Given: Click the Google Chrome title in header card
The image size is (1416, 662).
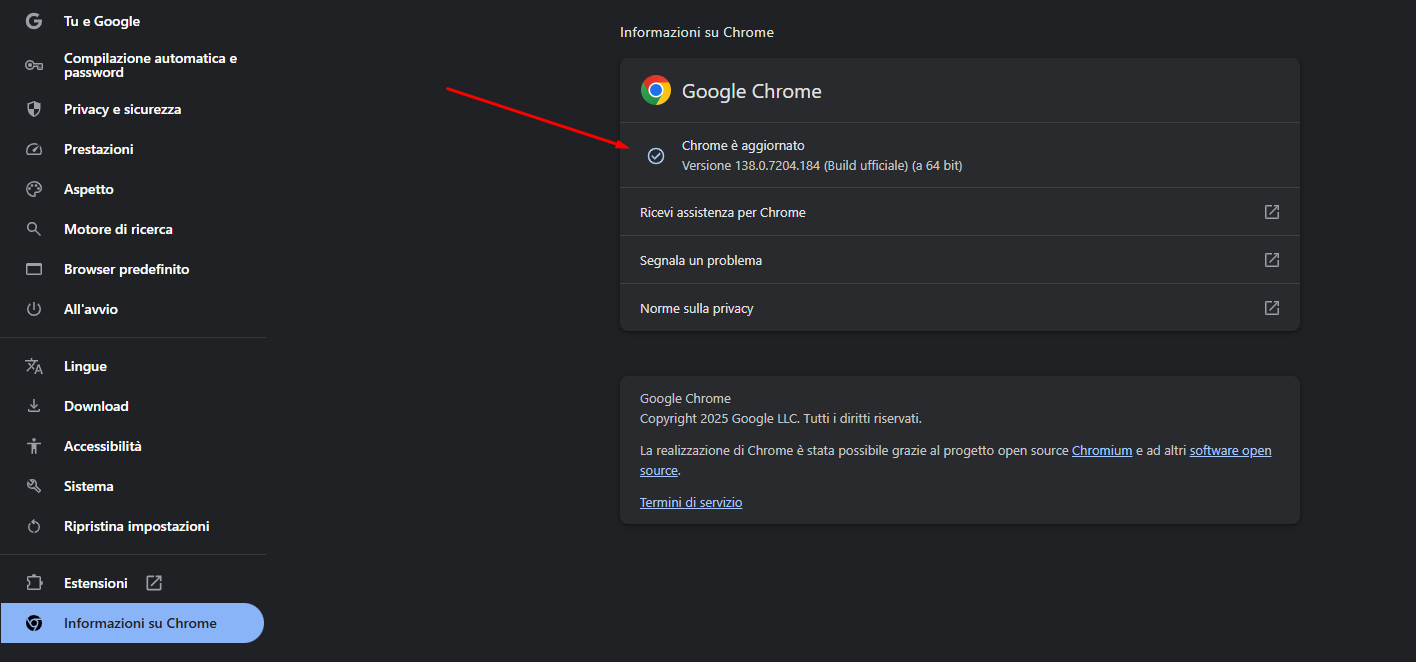Looking at the screenshot, I should (752, 91).
